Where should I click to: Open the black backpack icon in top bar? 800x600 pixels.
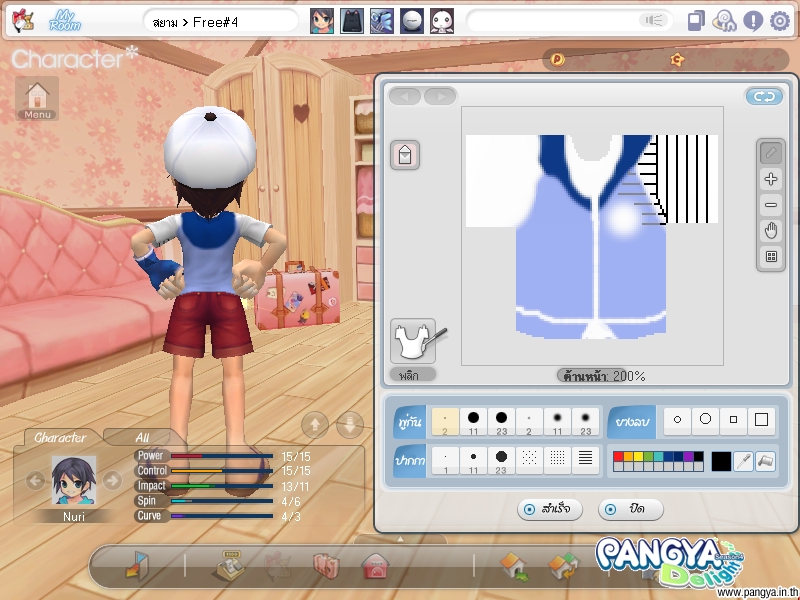[x=352, y=21]
